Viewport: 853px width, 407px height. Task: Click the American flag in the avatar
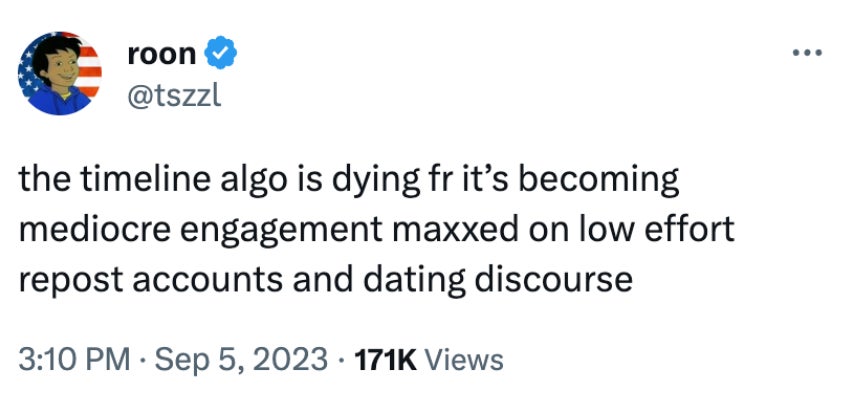click(86, 62)
